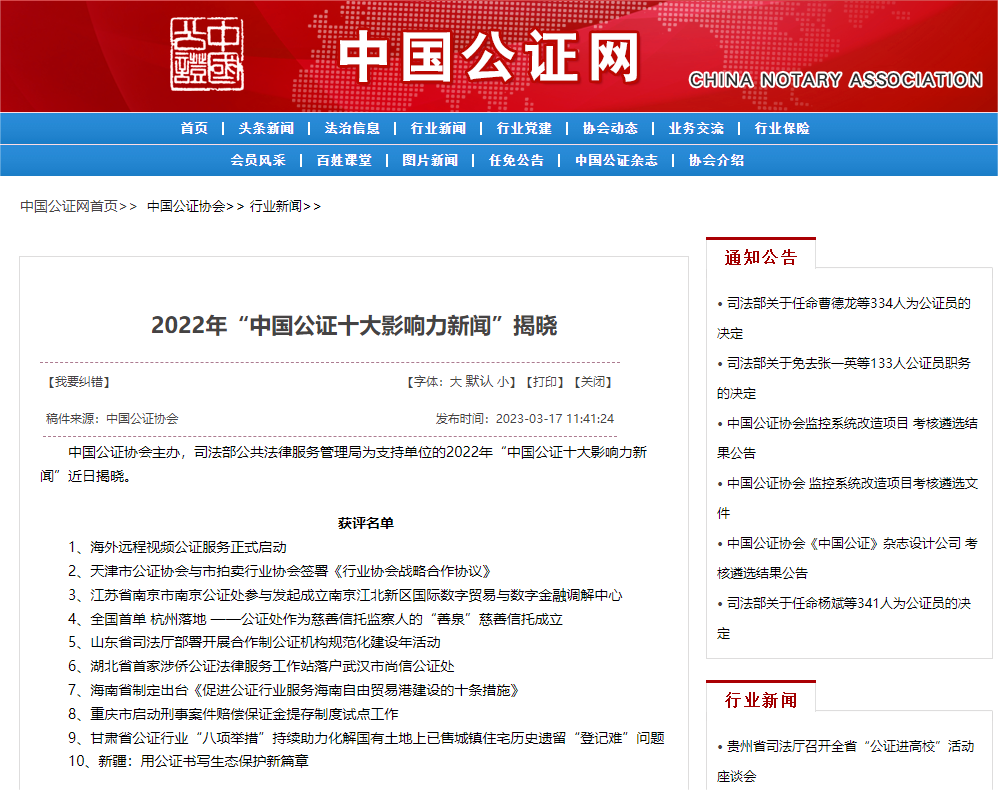Open 《中国公证》杂志设计公司 selection result notice
This screenshot has width=998, height=790.
[847, 558]
